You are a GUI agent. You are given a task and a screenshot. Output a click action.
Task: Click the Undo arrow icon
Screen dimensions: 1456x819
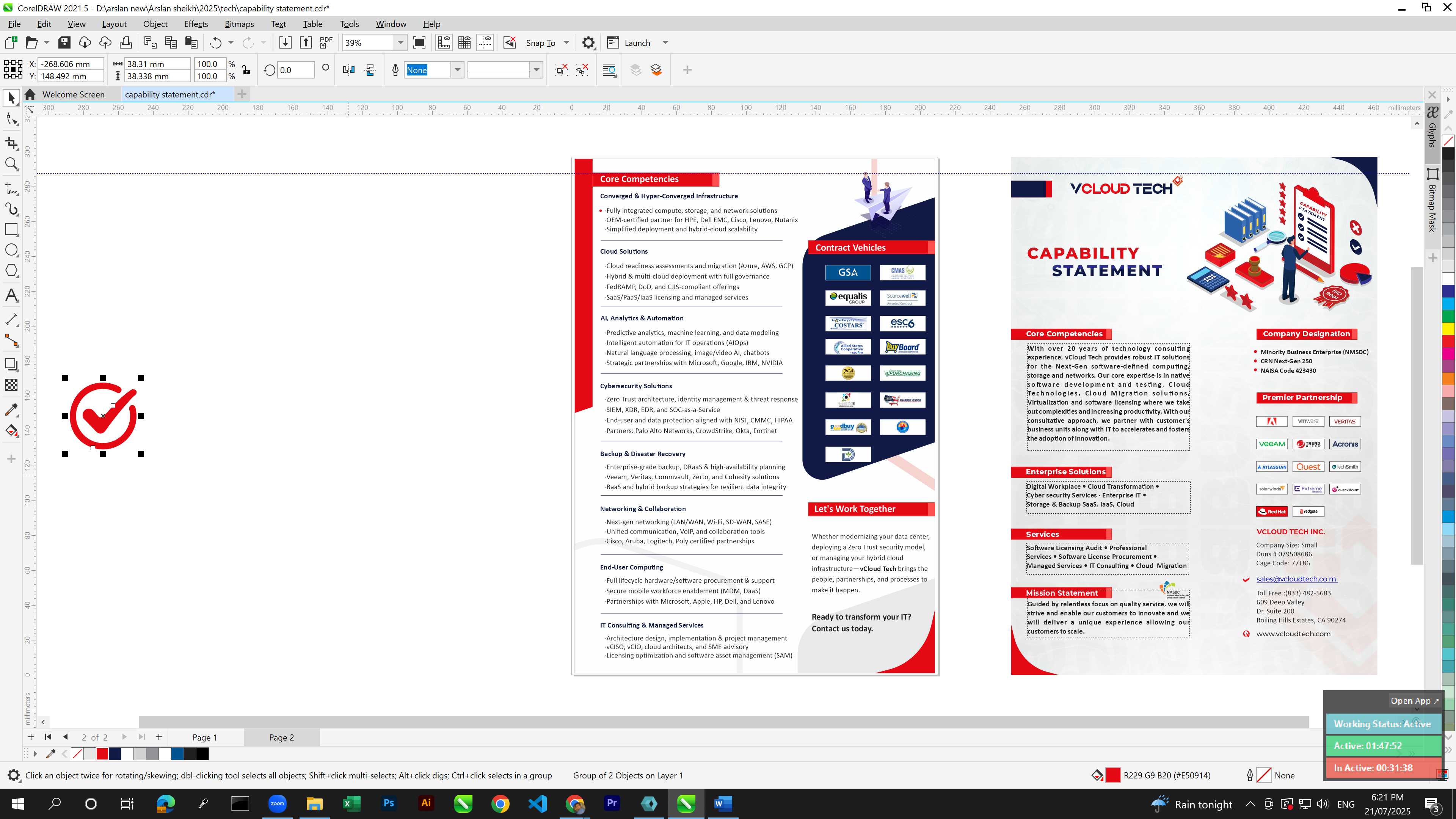[215, 43]
